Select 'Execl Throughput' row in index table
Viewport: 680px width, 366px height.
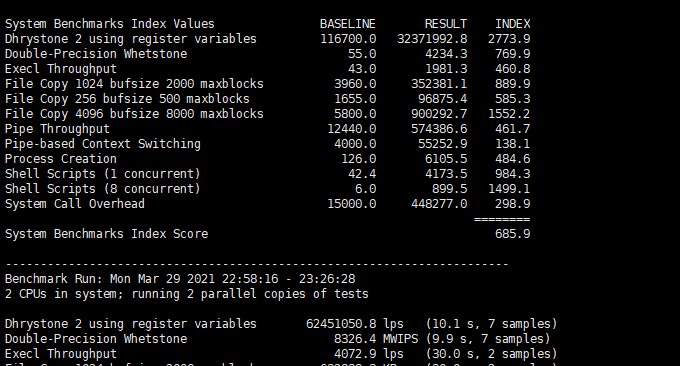pos(61,69)
